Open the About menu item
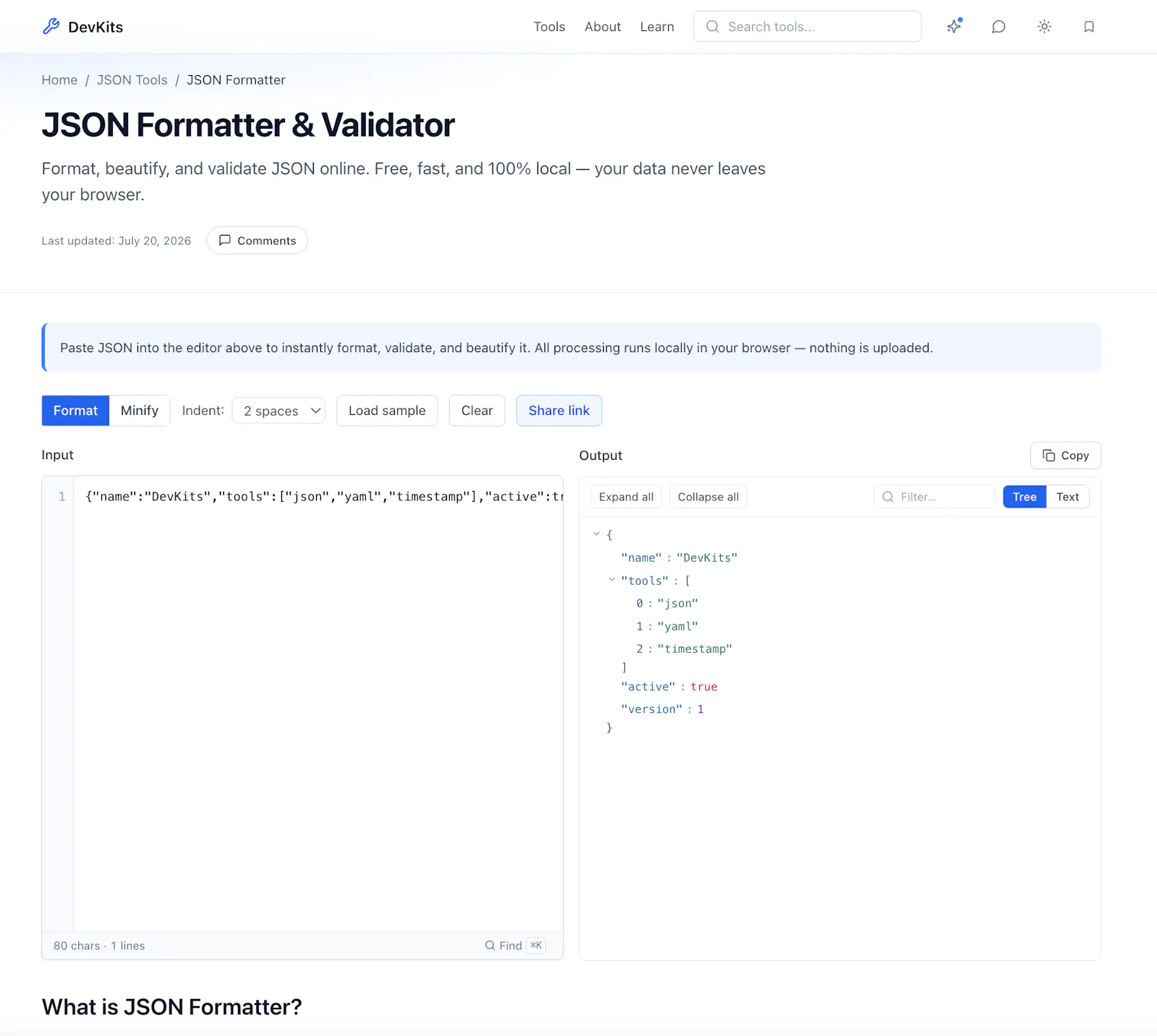 coord(603,27)
